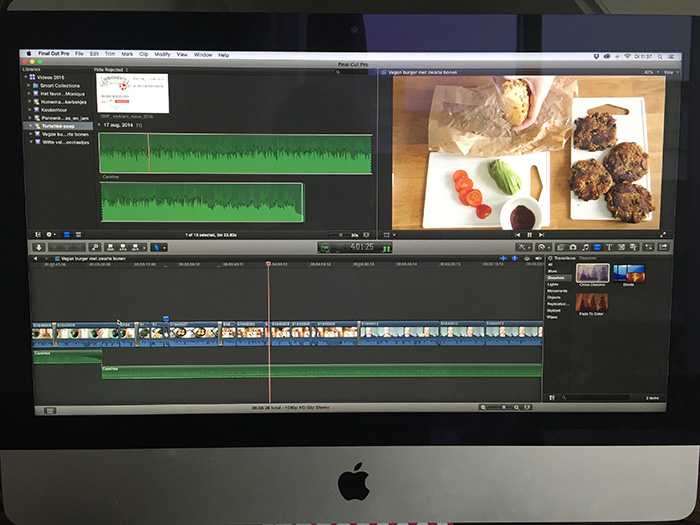The image size is (700, 525).
Task: Select the Tortellini soep event
Action: point(58,126)
